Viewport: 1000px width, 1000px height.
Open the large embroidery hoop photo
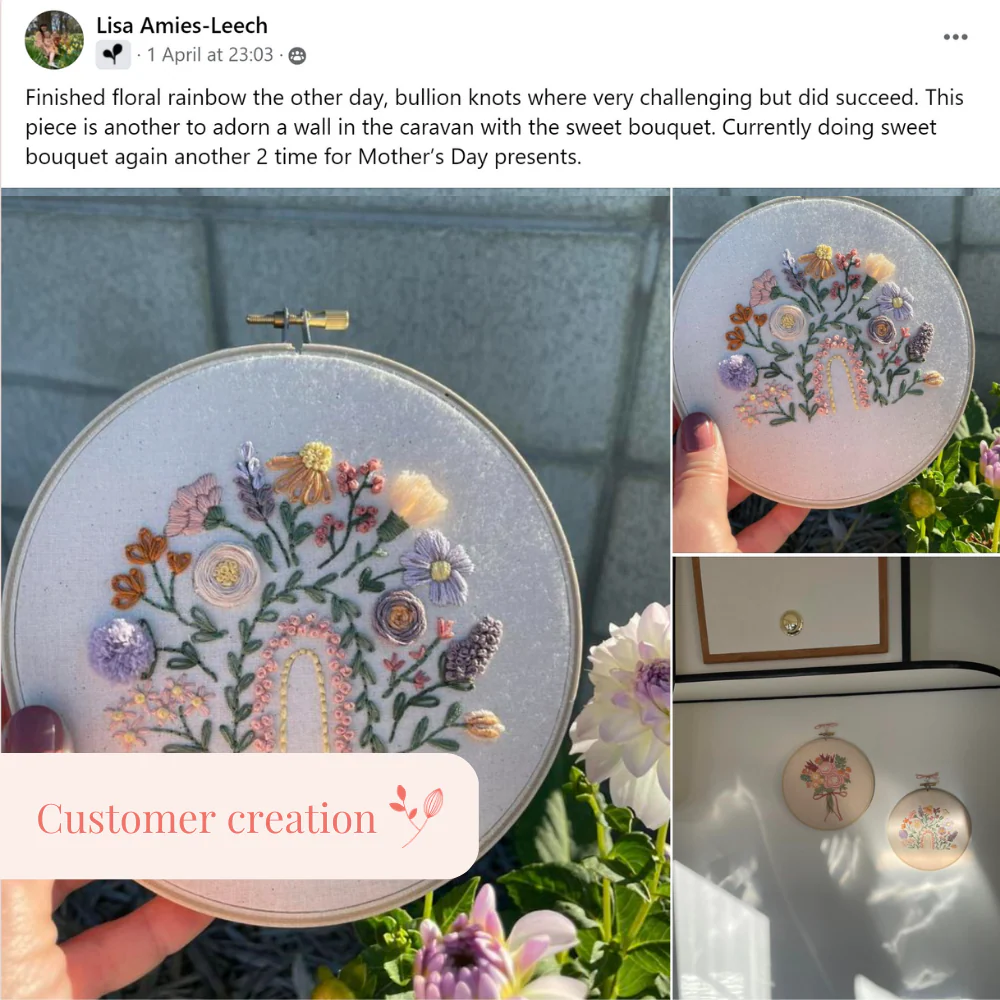tap(335, 594)
